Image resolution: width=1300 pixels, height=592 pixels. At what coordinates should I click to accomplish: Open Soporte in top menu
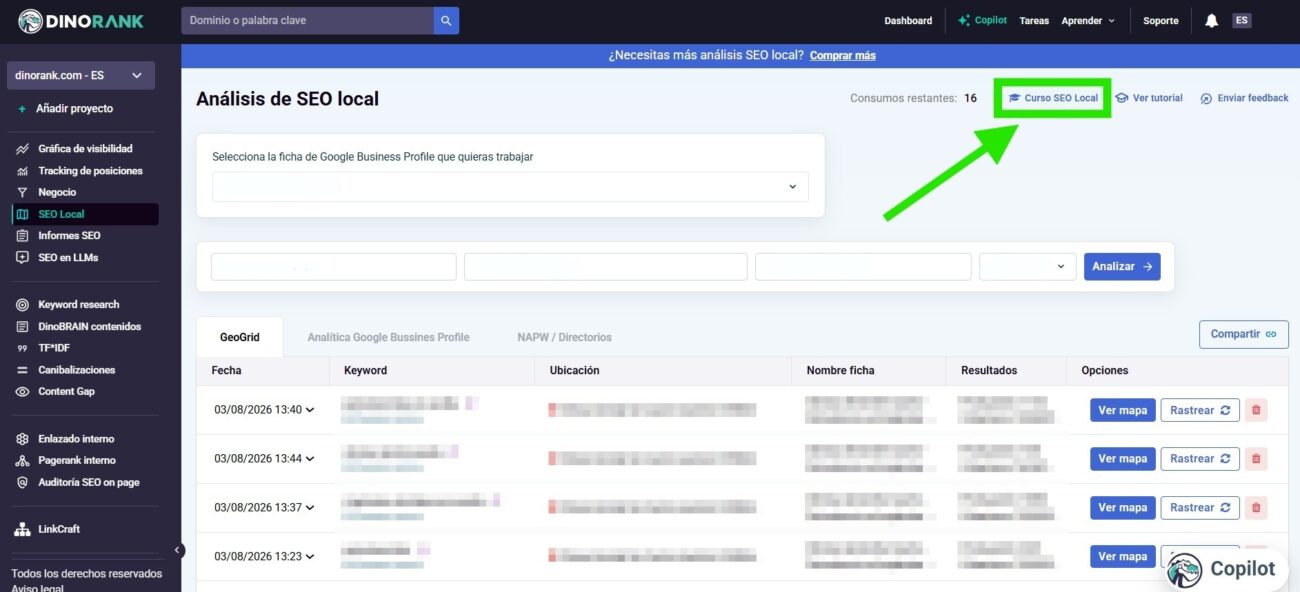click(x=1161, y=20)
